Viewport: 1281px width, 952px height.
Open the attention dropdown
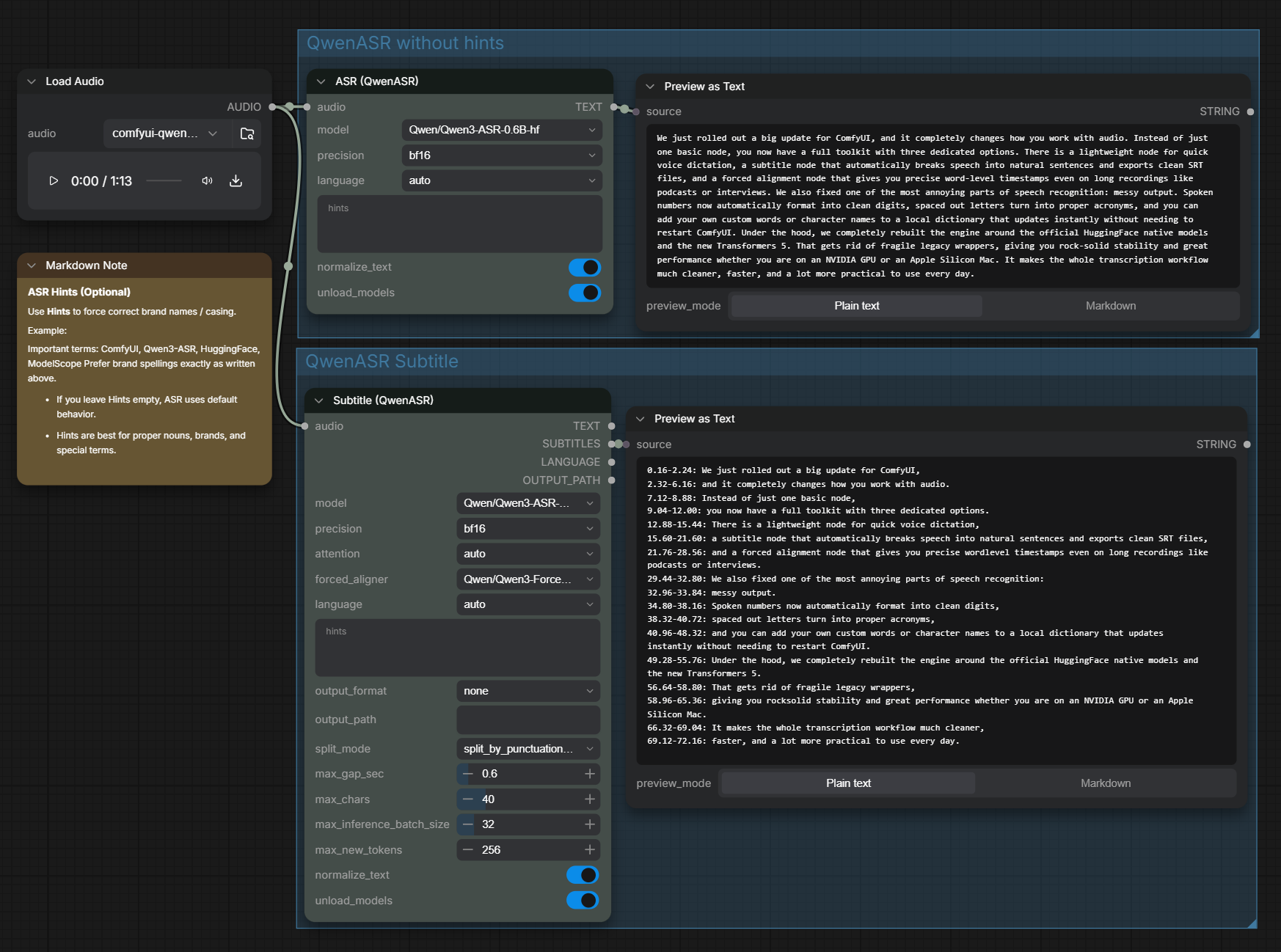(528, 554)
